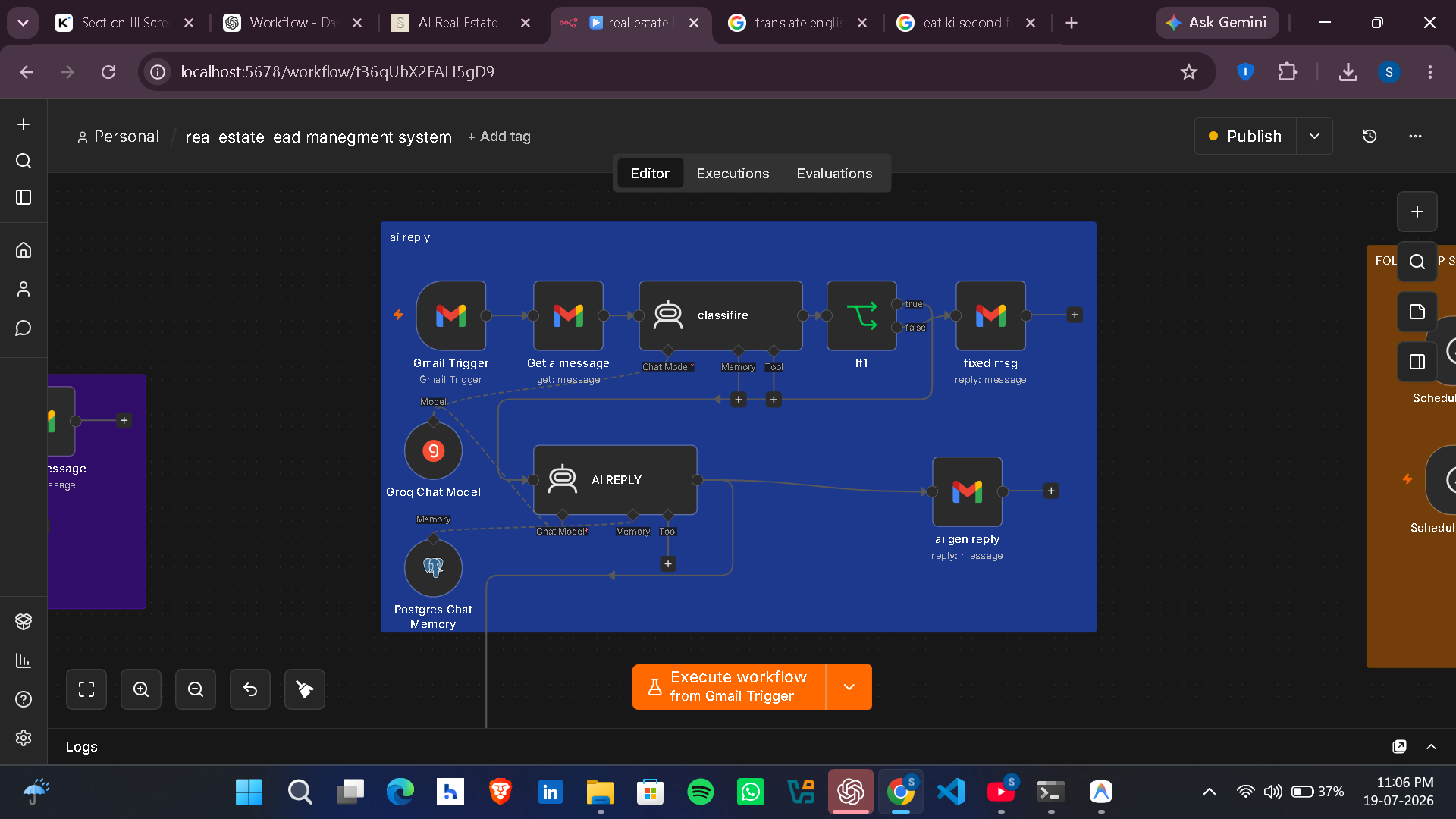Open search in left sidebar

24,161
